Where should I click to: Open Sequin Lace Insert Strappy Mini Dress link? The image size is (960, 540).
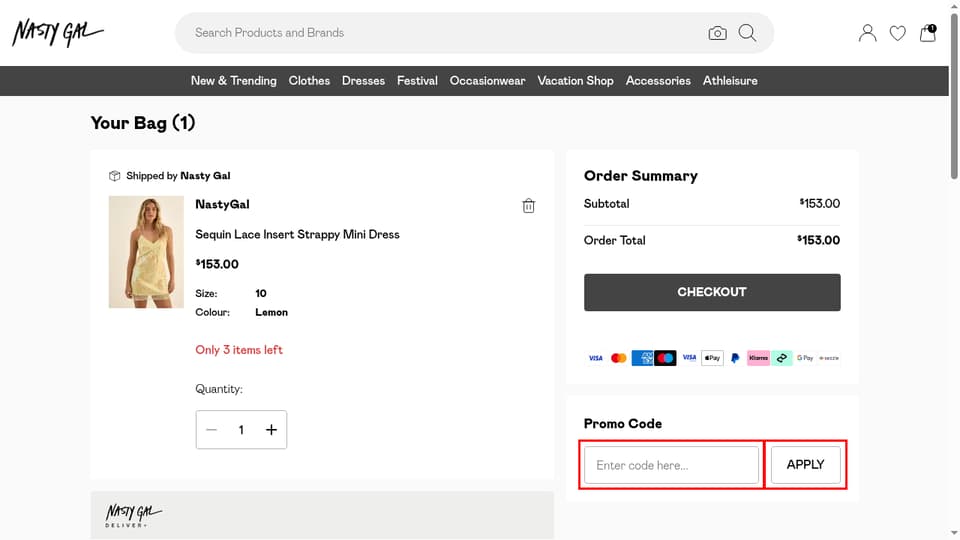point(297,234)
